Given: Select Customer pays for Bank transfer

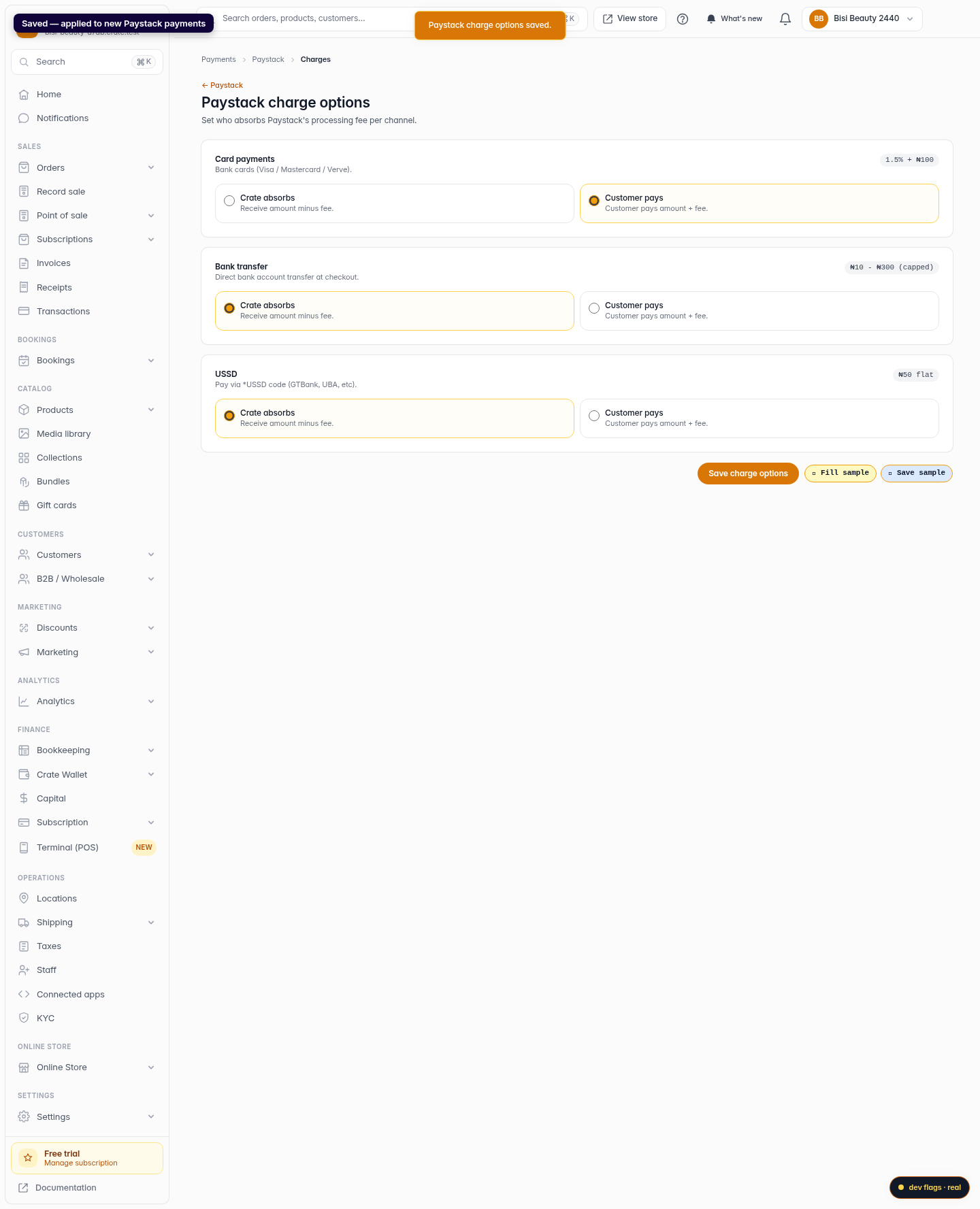Looking at the screenshot, I should point(759,311).
